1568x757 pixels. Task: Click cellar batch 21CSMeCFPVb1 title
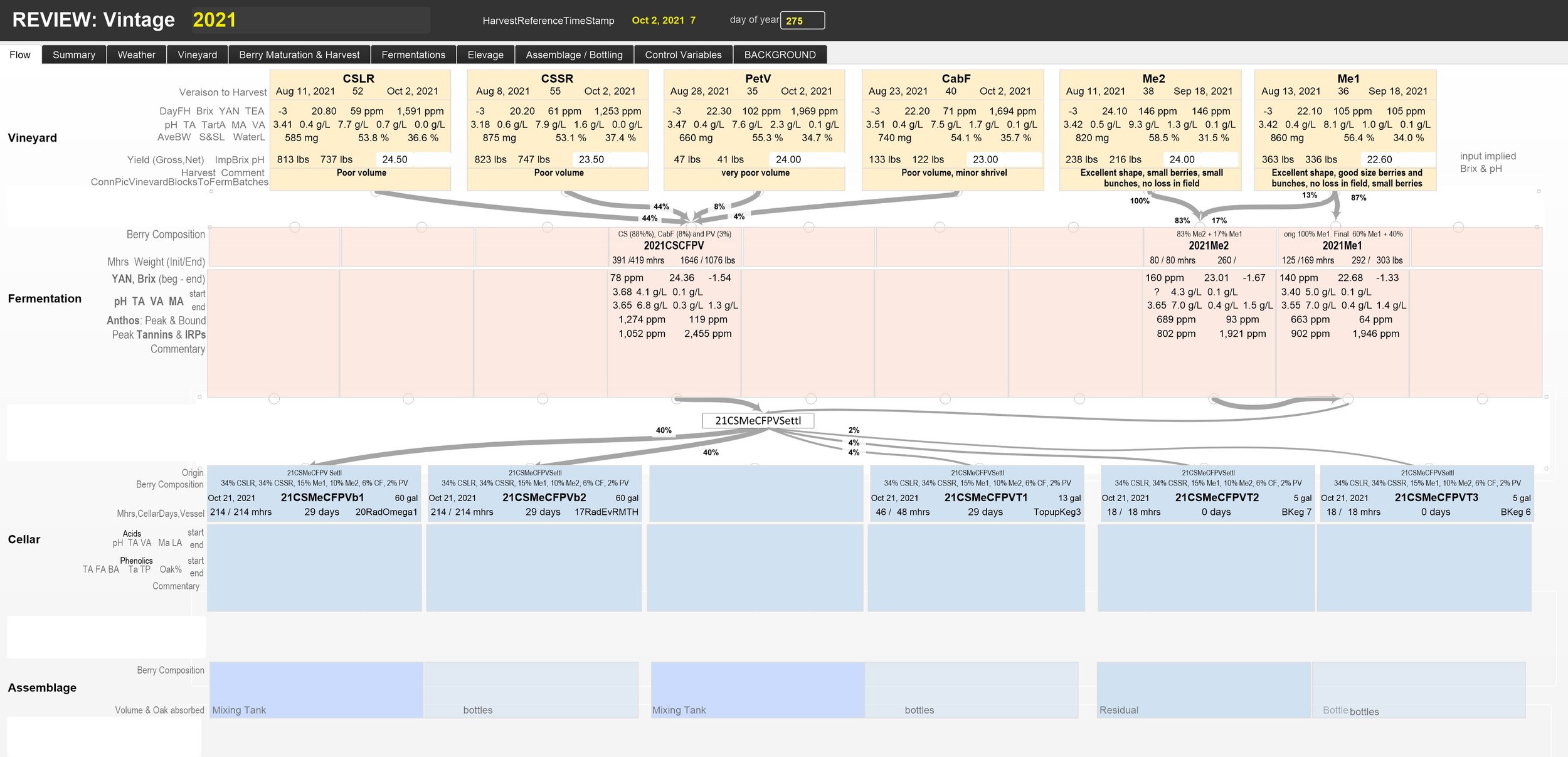[x=322, y=497]
